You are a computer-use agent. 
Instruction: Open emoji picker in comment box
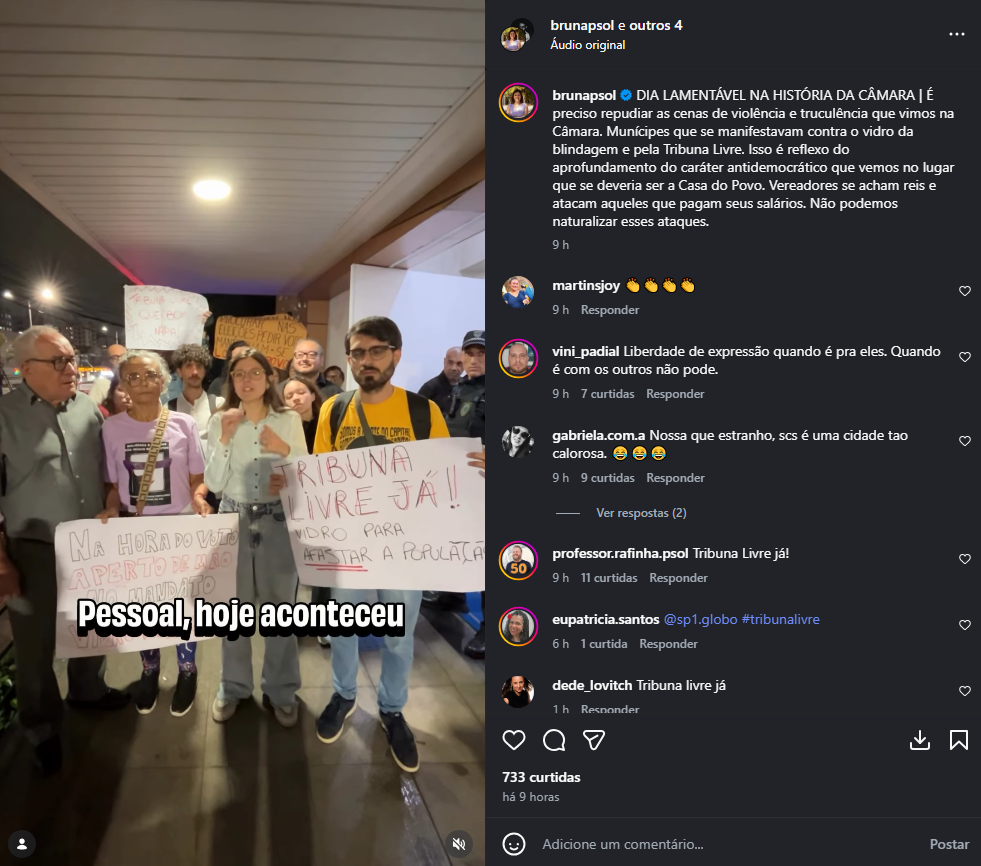514,844
